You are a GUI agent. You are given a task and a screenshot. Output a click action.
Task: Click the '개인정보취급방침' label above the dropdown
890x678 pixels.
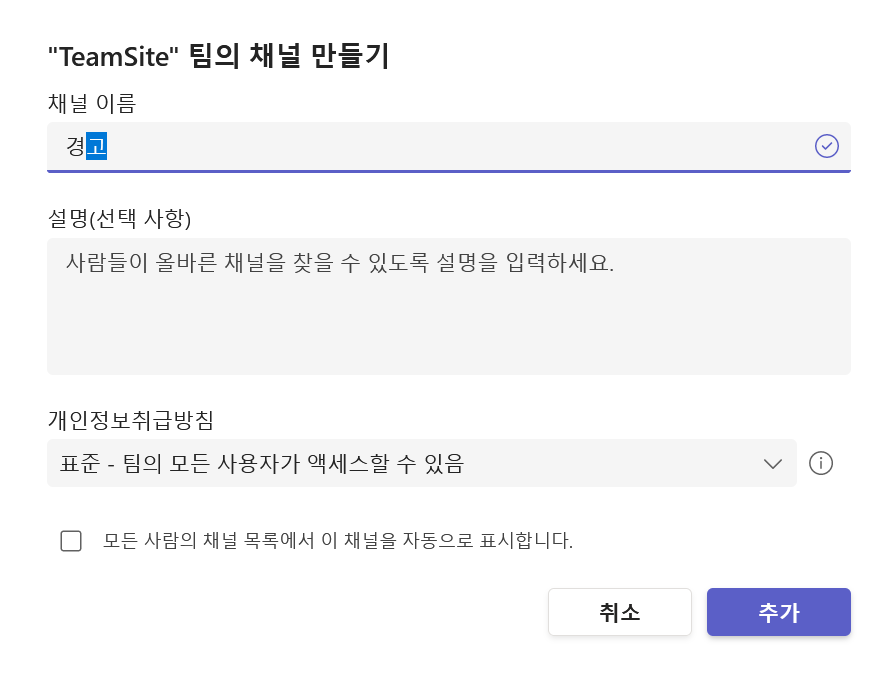tap(131, 420)
